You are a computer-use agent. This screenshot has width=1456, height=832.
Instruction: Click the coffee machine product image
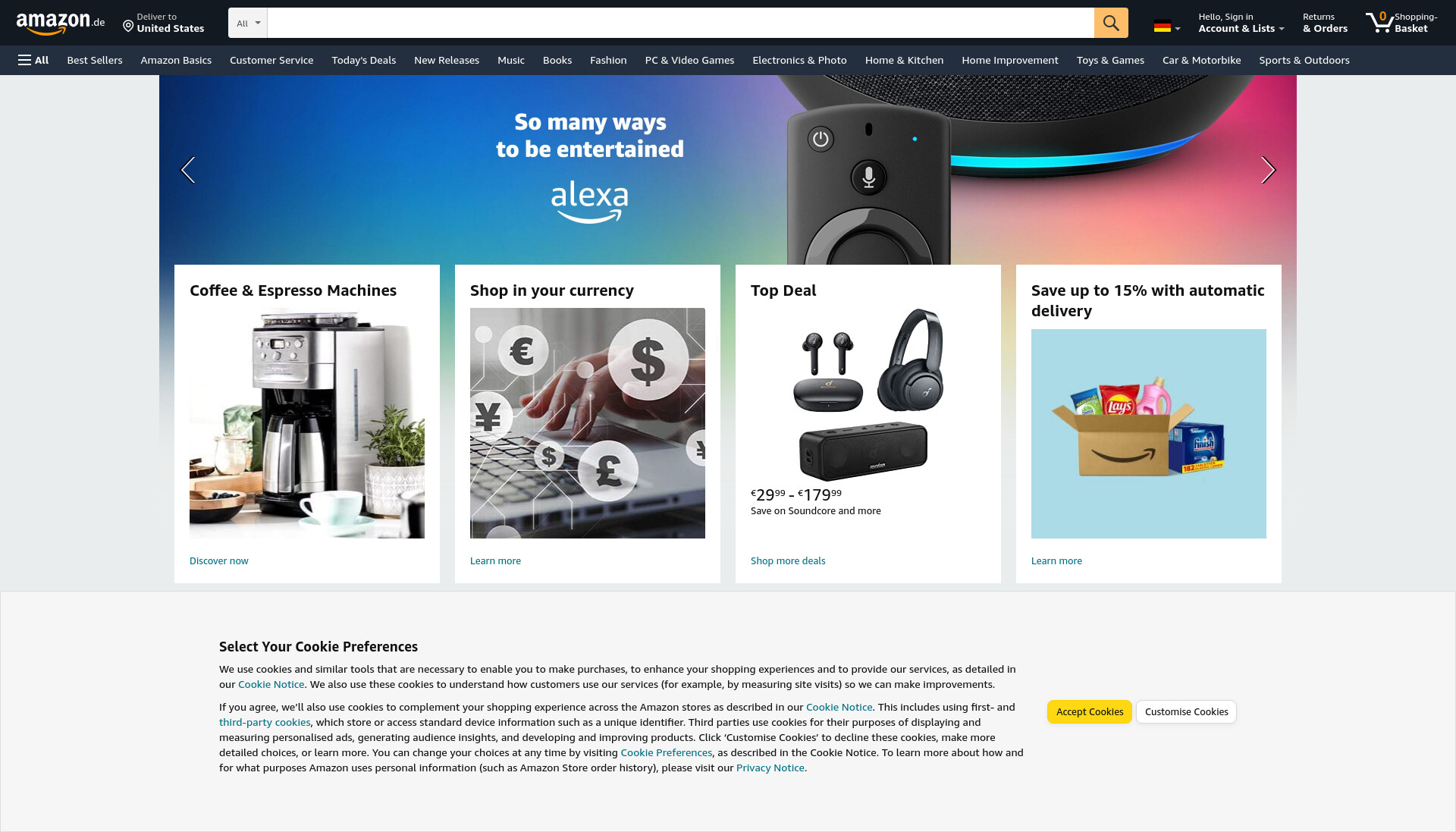point(307,423)
